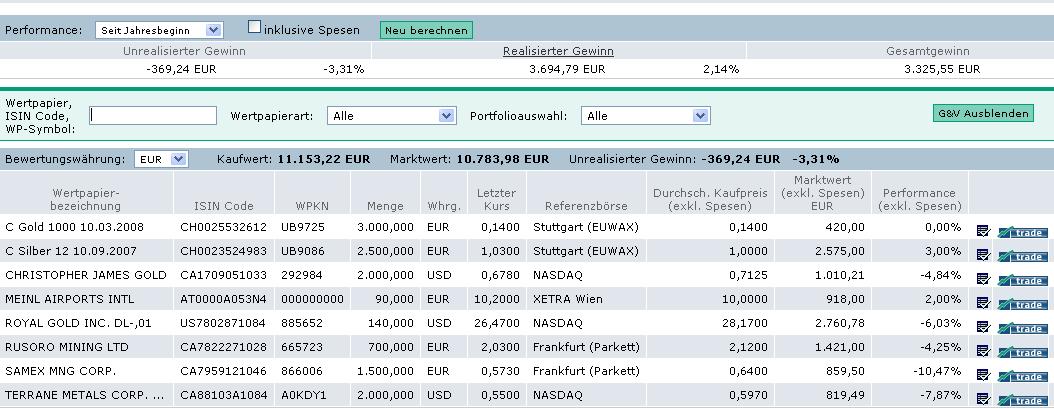Focus the Wertpapier ISIN search field
This screenshot has width=1054, height=409.
[153, 116]
